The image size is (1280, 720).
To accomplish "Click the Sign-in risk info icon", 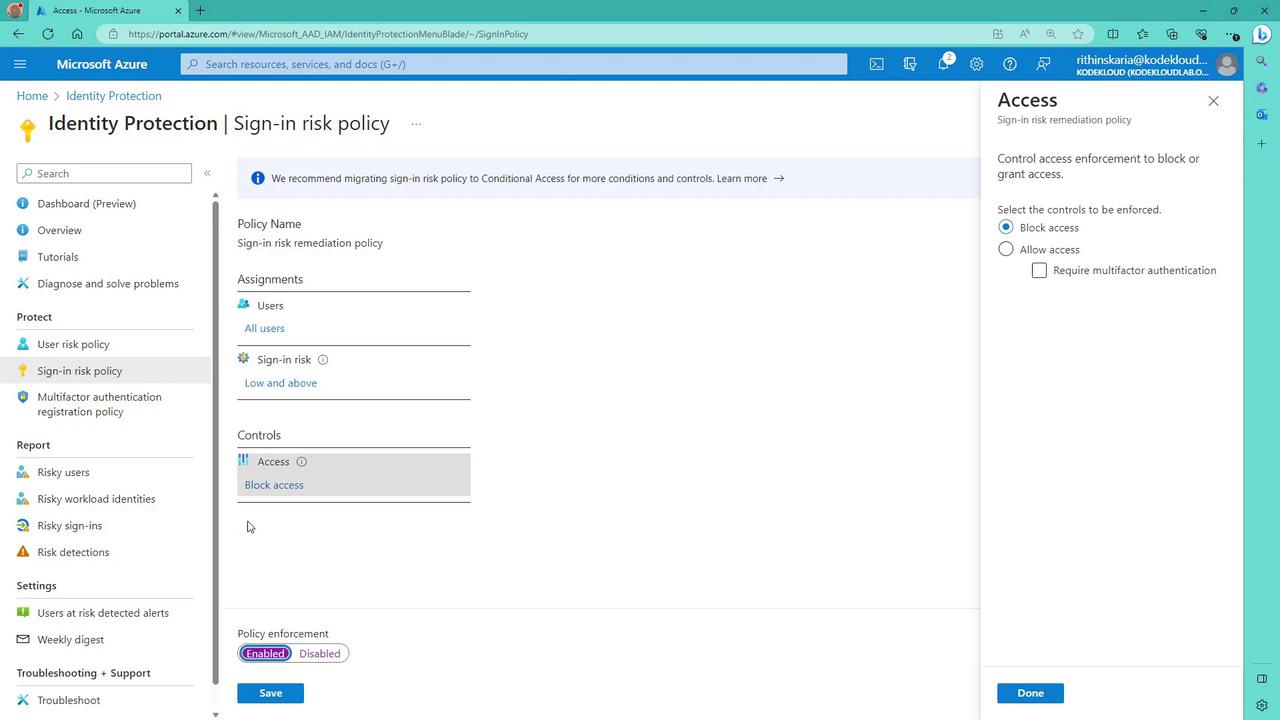I will pos(322,360).
